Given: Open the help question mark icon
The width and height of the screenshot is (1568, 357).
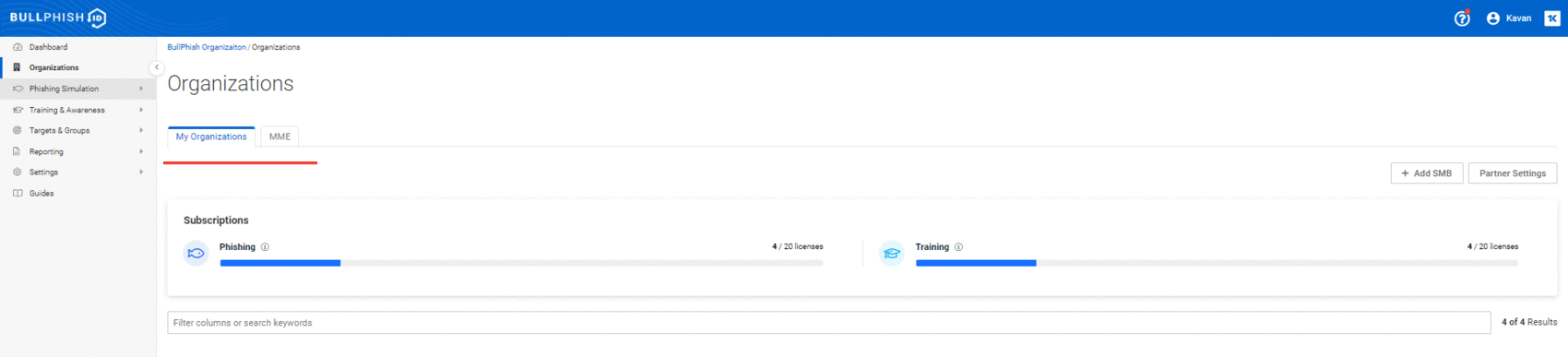Looking at the screenshot, I should [x=1462, y=18].
